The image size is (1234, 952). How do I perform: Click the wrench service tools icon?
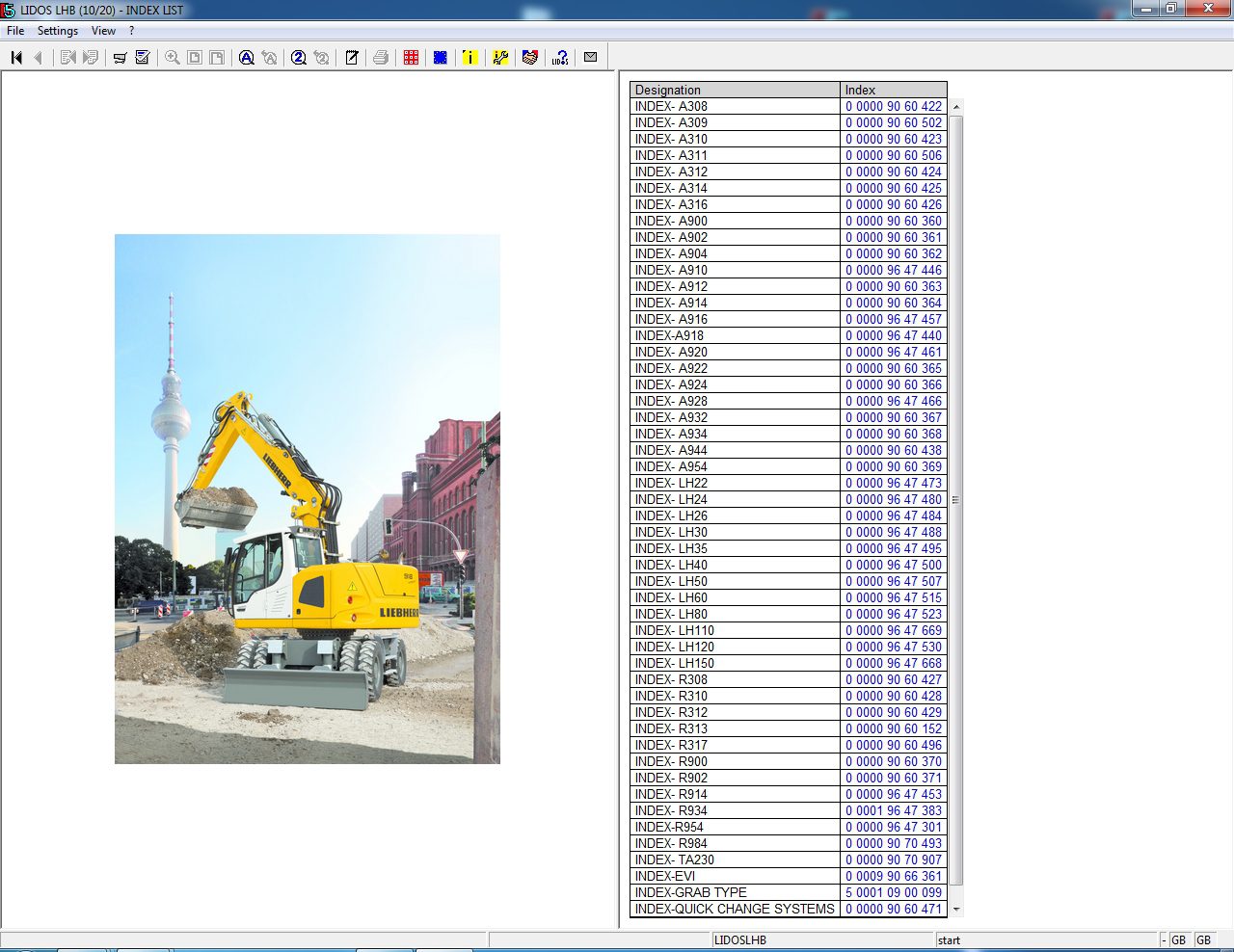tap(500, 57)
